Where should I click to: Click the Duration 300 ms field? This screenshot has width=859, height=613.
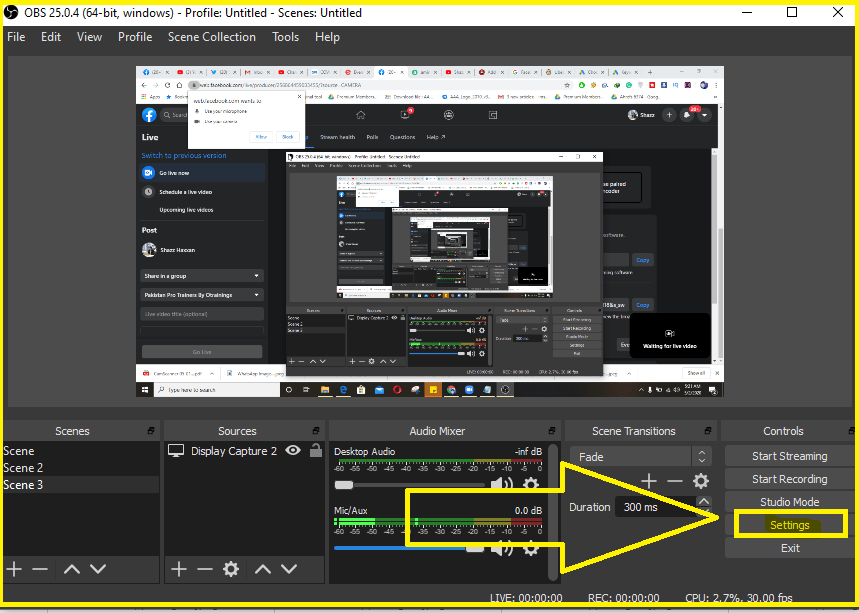[x=656, y=507]
